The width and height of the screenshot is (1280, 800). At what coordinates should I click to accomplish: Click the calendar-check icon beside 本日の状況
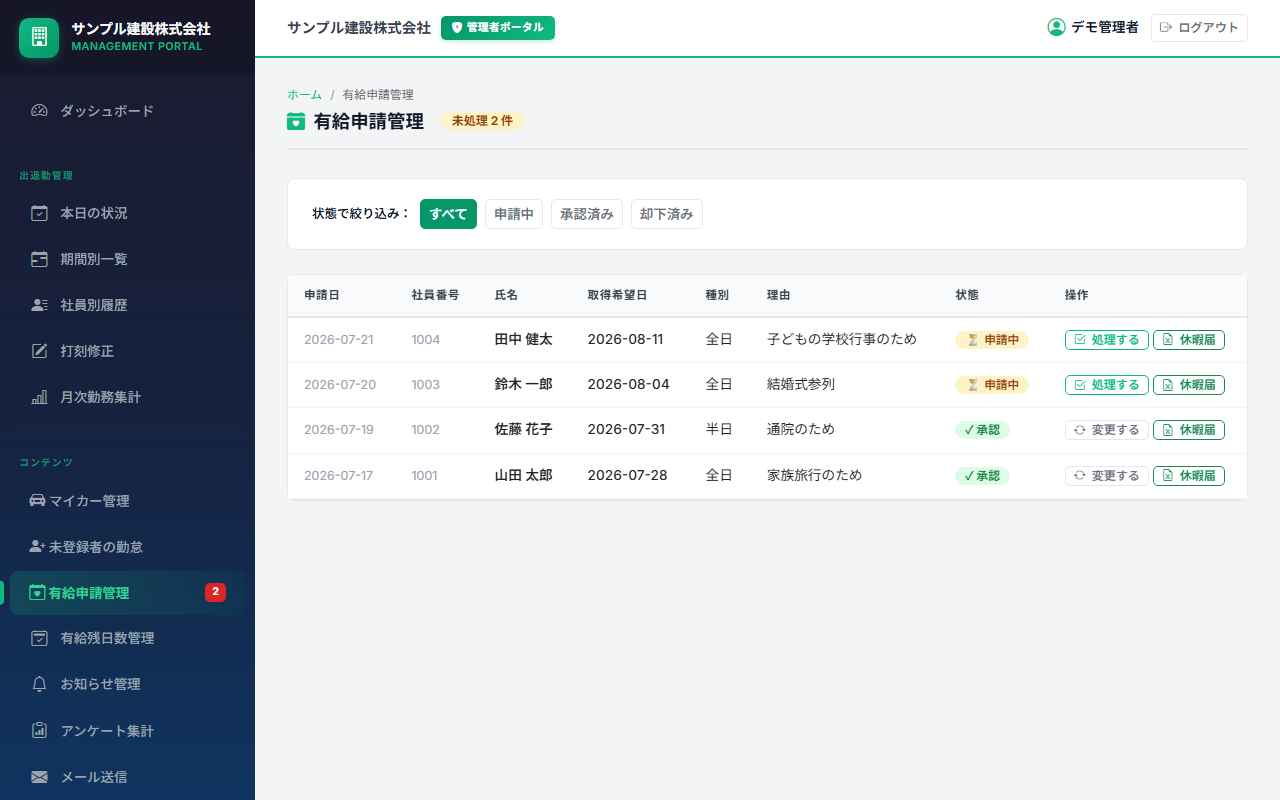[40, 213]
